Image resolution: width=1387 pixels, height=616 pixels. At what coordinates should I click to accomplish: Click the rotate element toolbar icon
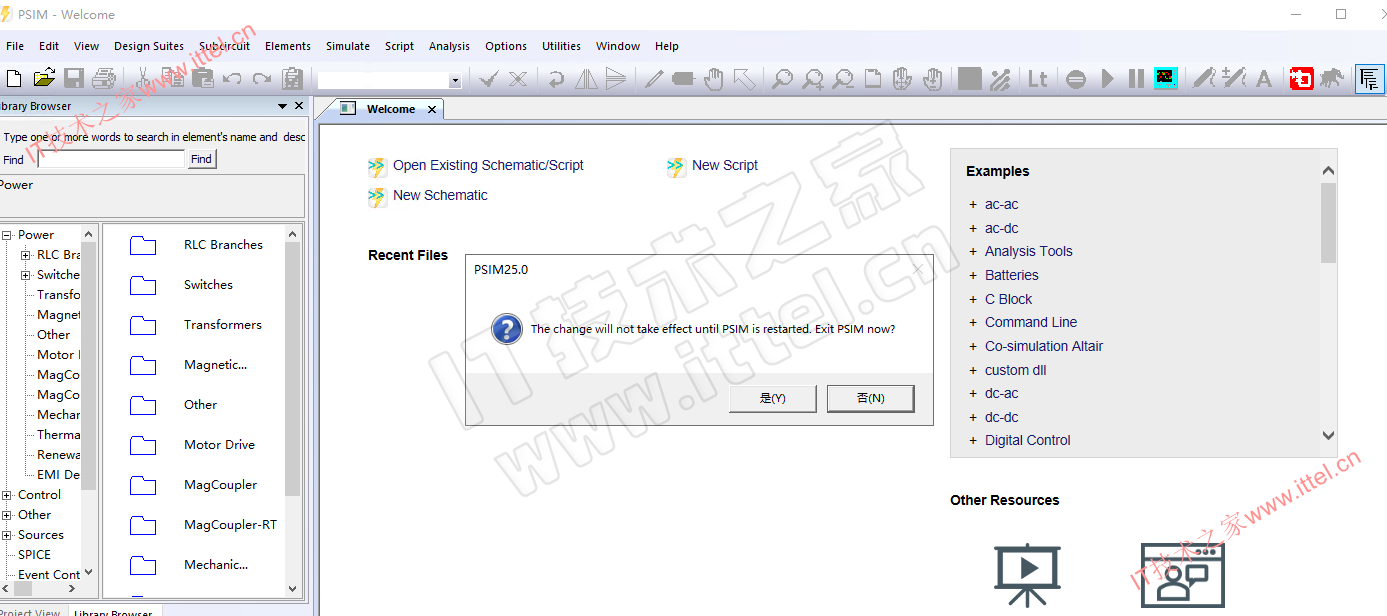(x=556, y=78)
